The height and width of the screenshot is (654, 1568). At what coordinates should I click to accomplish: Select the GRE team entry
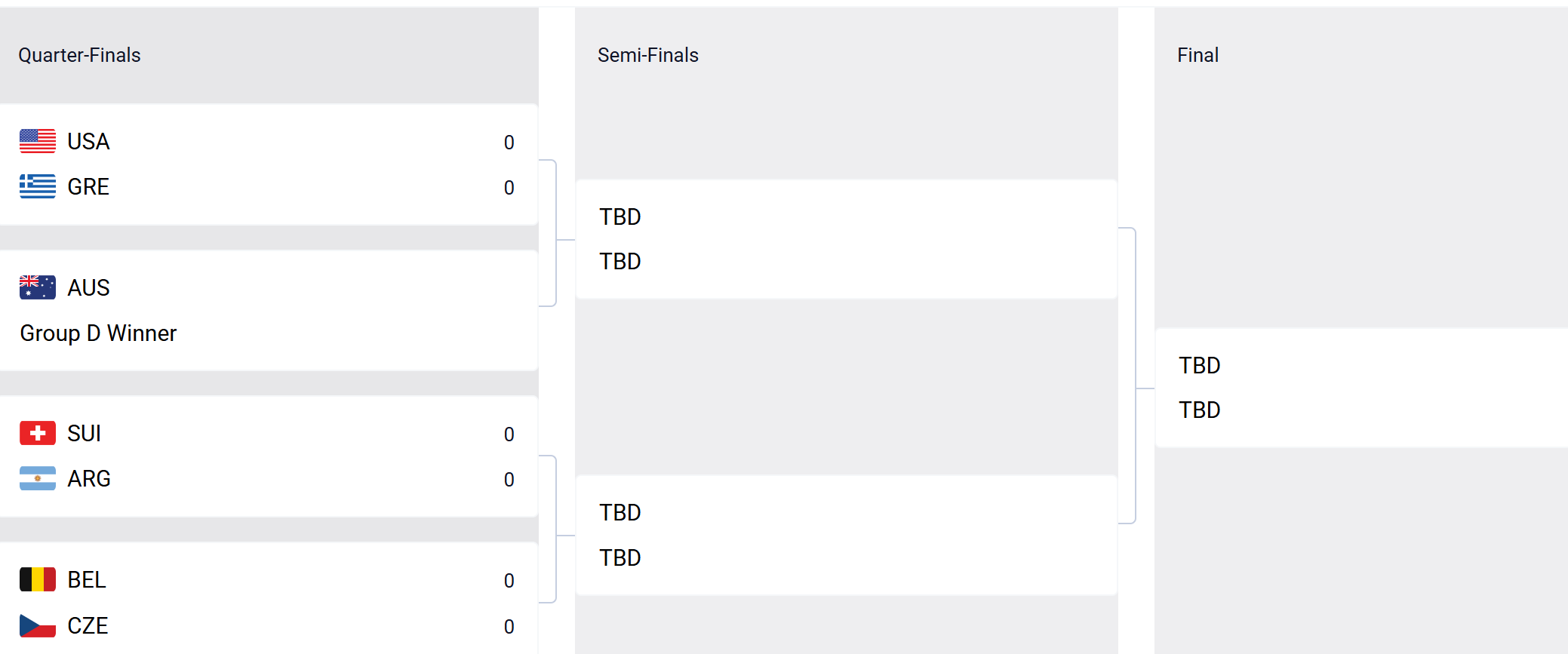pos(88,187)
